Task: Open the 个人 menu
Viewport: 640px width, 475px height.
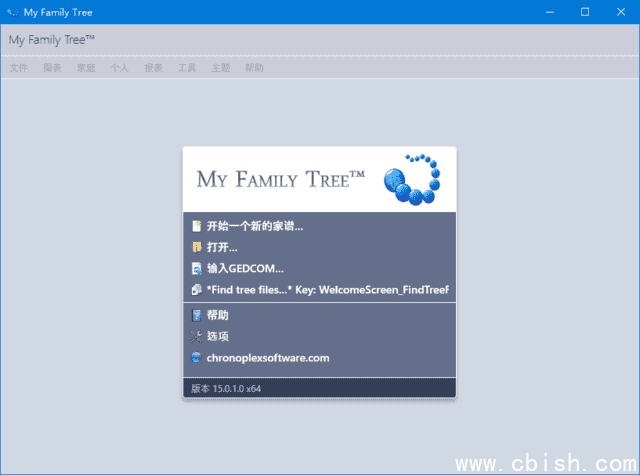Action: point(120,68)
